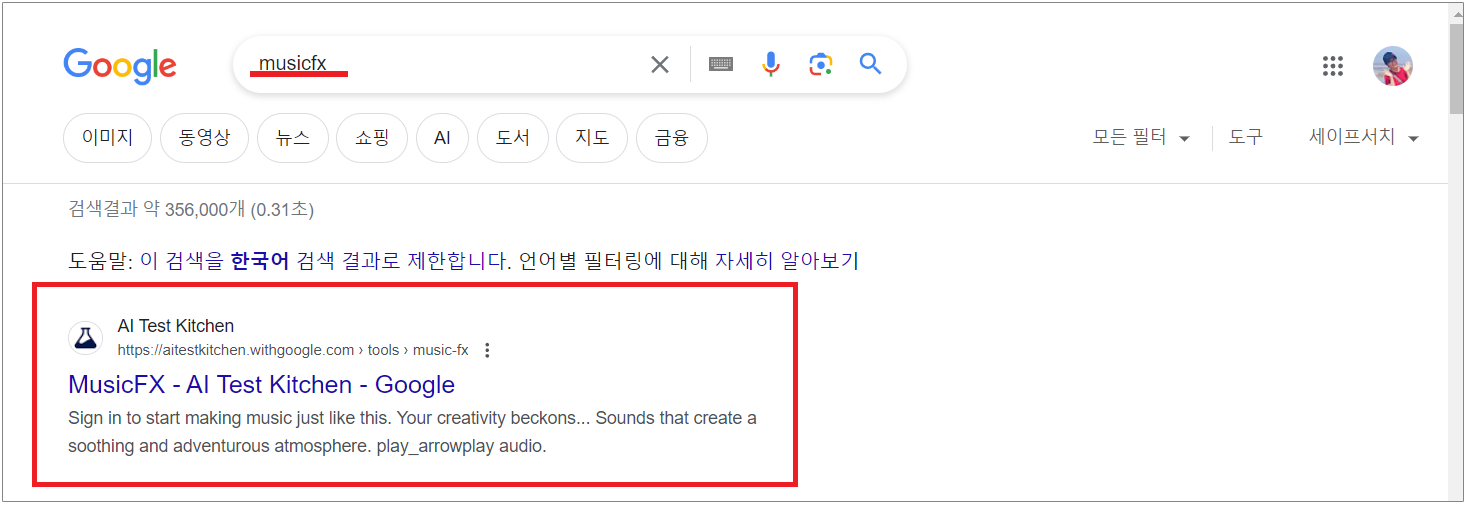Open the 도구 search tools

pos(1246,138)
